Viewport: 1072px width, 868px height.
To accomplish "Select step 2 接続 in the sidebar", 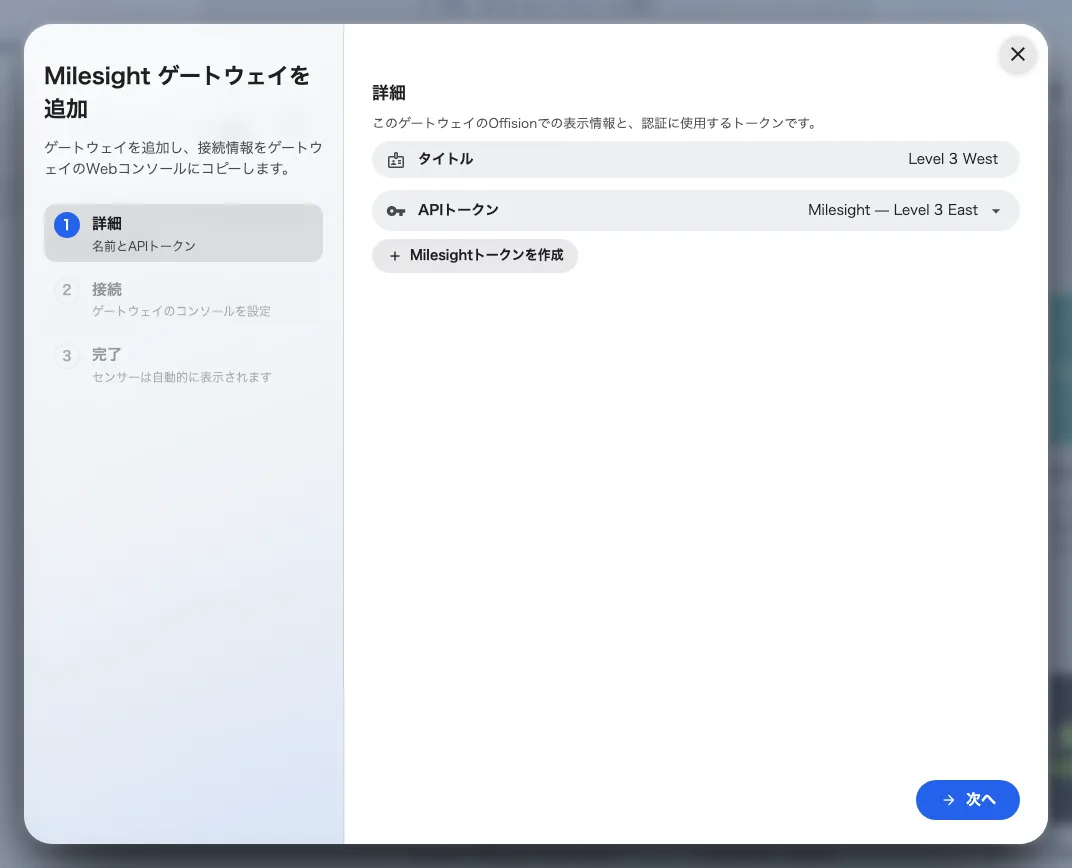I will tap(183, 299).
